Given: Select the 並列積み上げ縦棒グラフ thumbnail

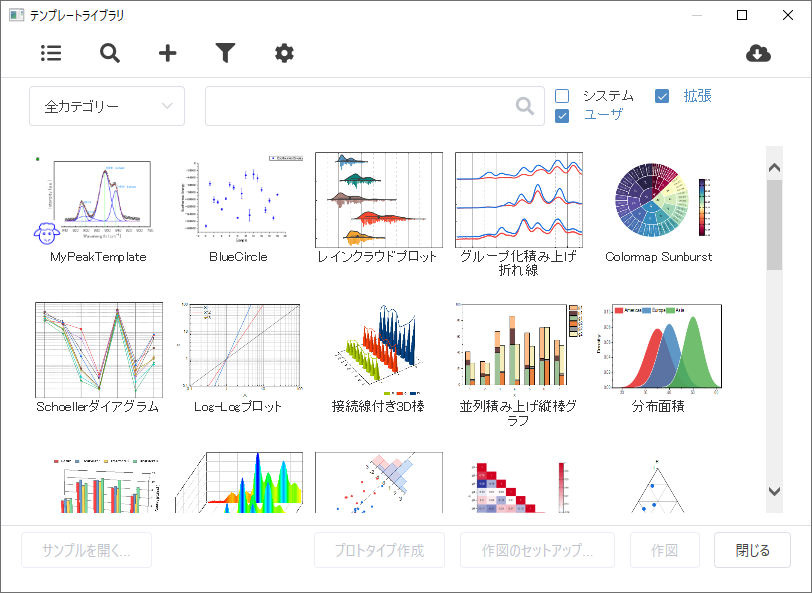Looking at the screenshot, I should click(x=519, y=350).
